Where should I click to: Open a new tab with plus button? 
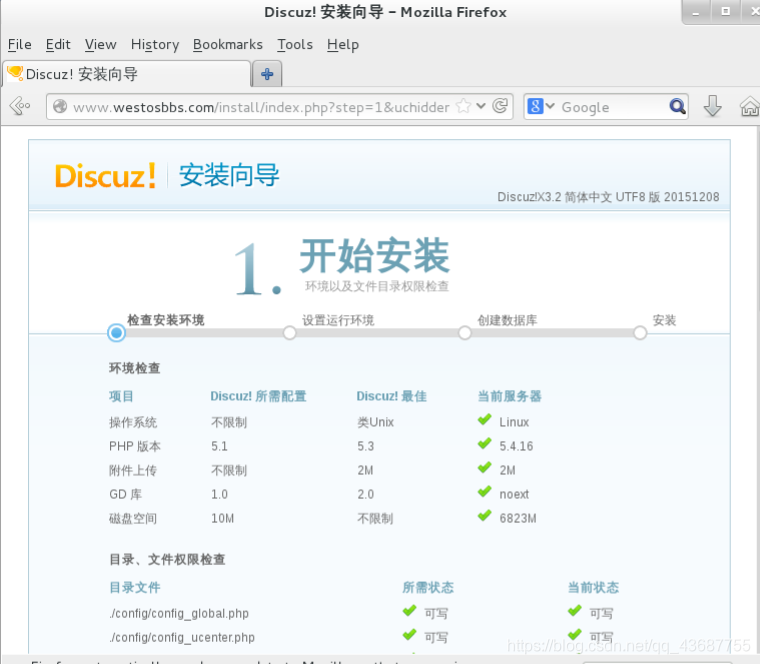point(267,74)
